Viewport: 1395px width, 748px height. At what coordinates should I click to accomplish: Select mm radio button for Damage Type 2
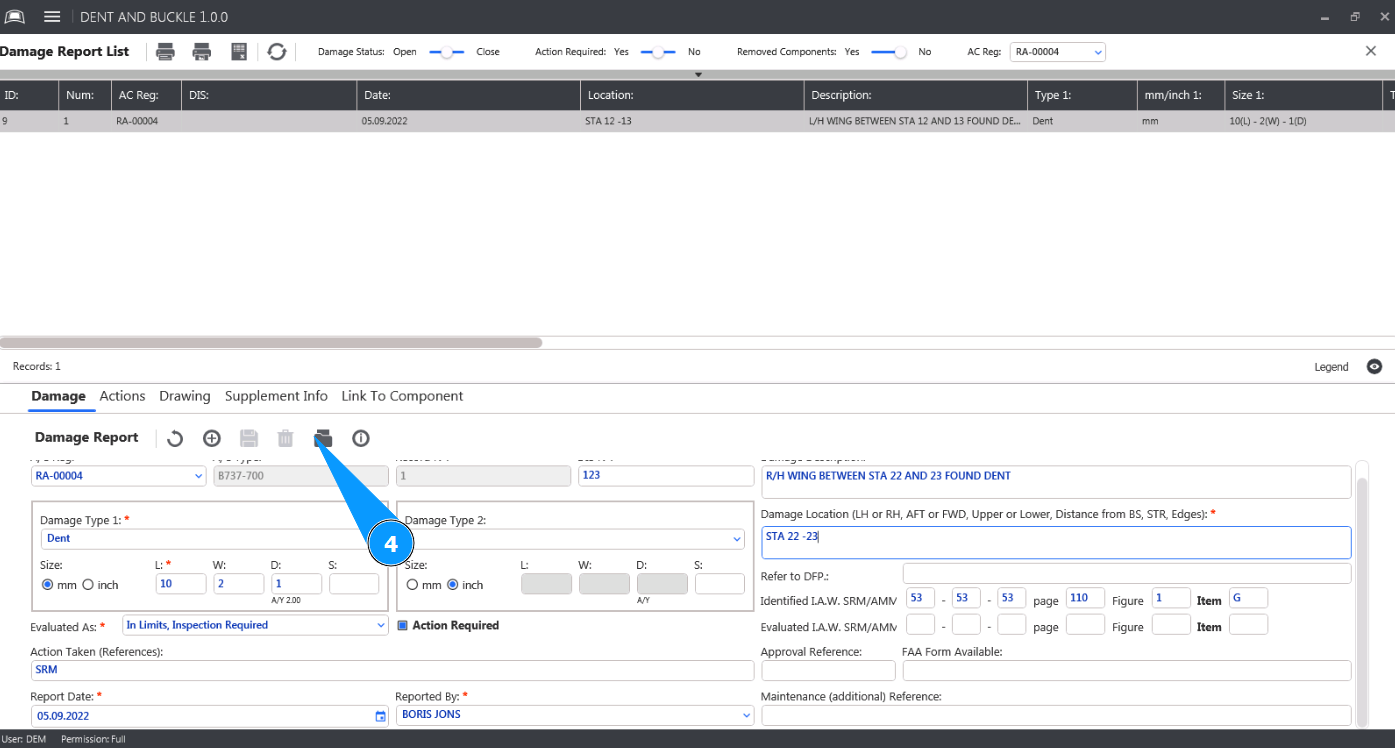pos(412,585)
